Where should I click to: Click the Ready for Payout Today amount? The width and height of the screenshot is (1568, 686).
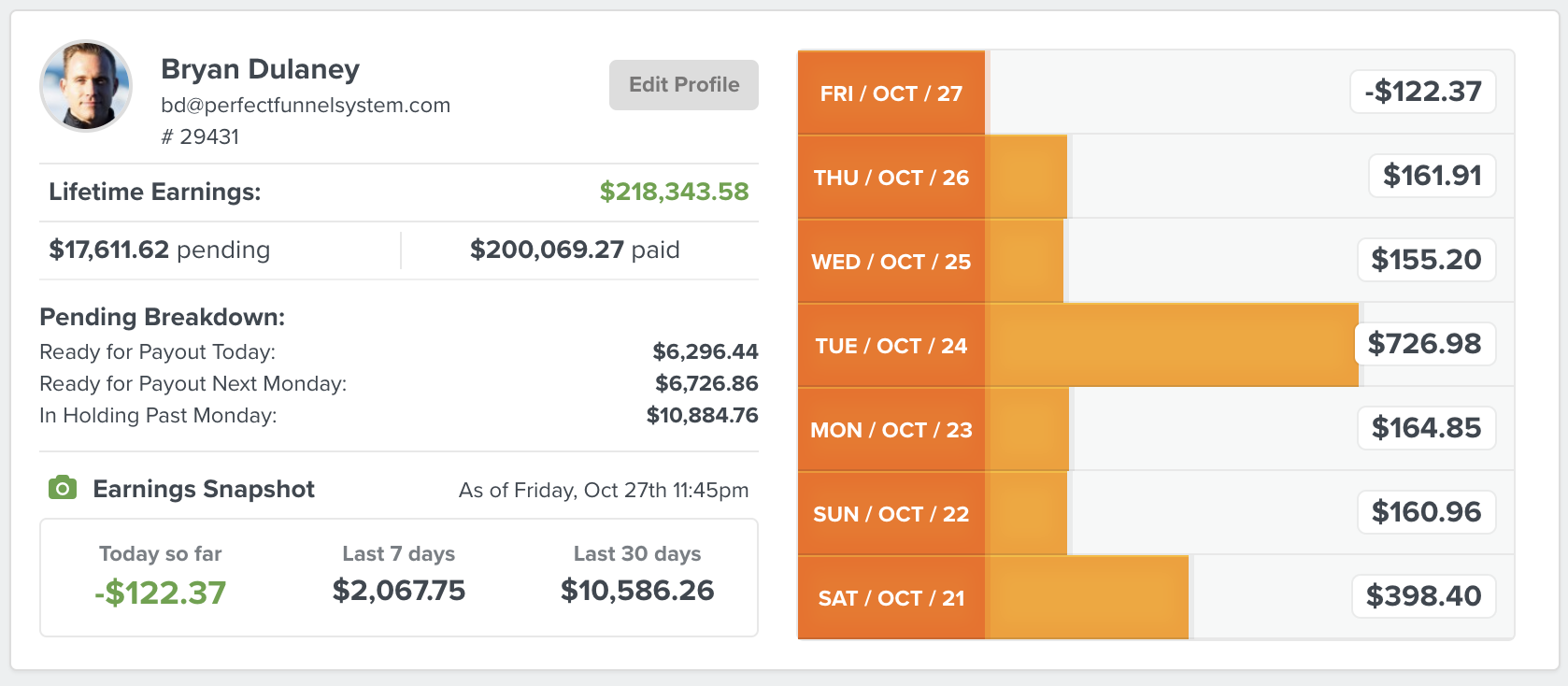click(706, 351)
